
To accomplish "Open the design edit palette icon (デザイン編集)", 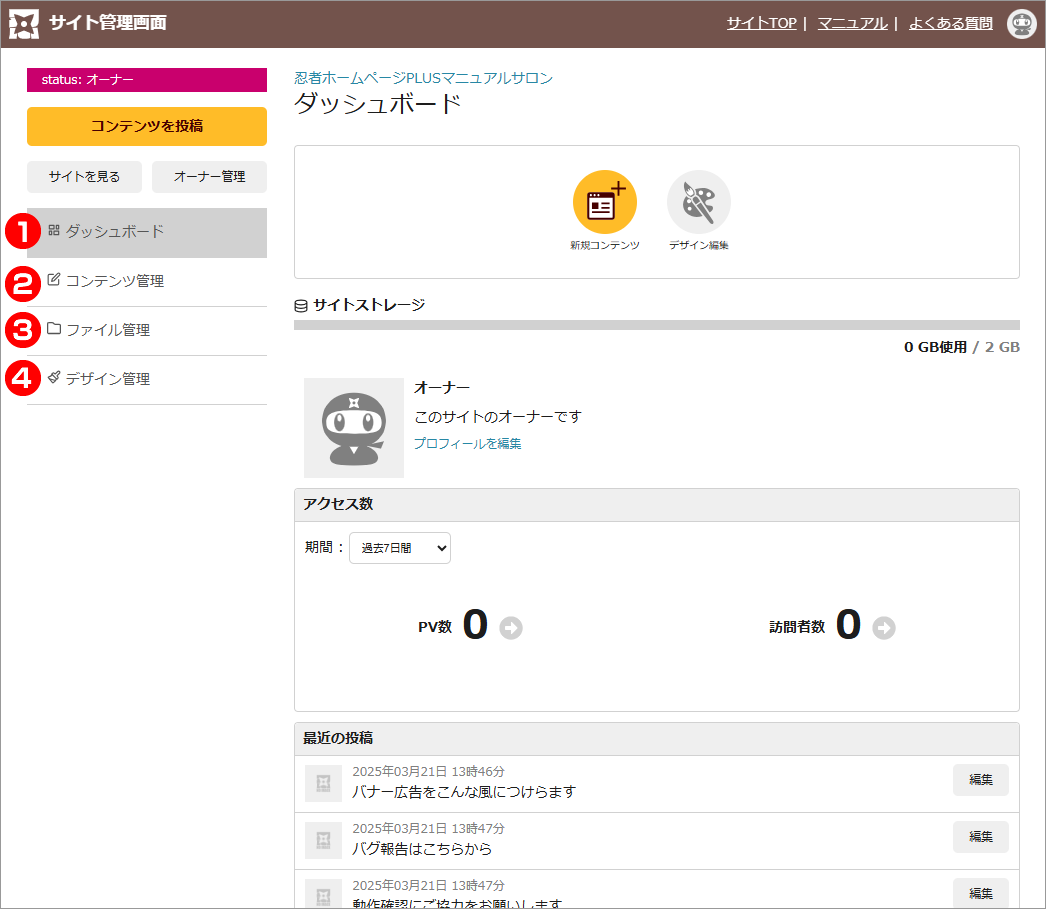I will click(x=698, y=203).
